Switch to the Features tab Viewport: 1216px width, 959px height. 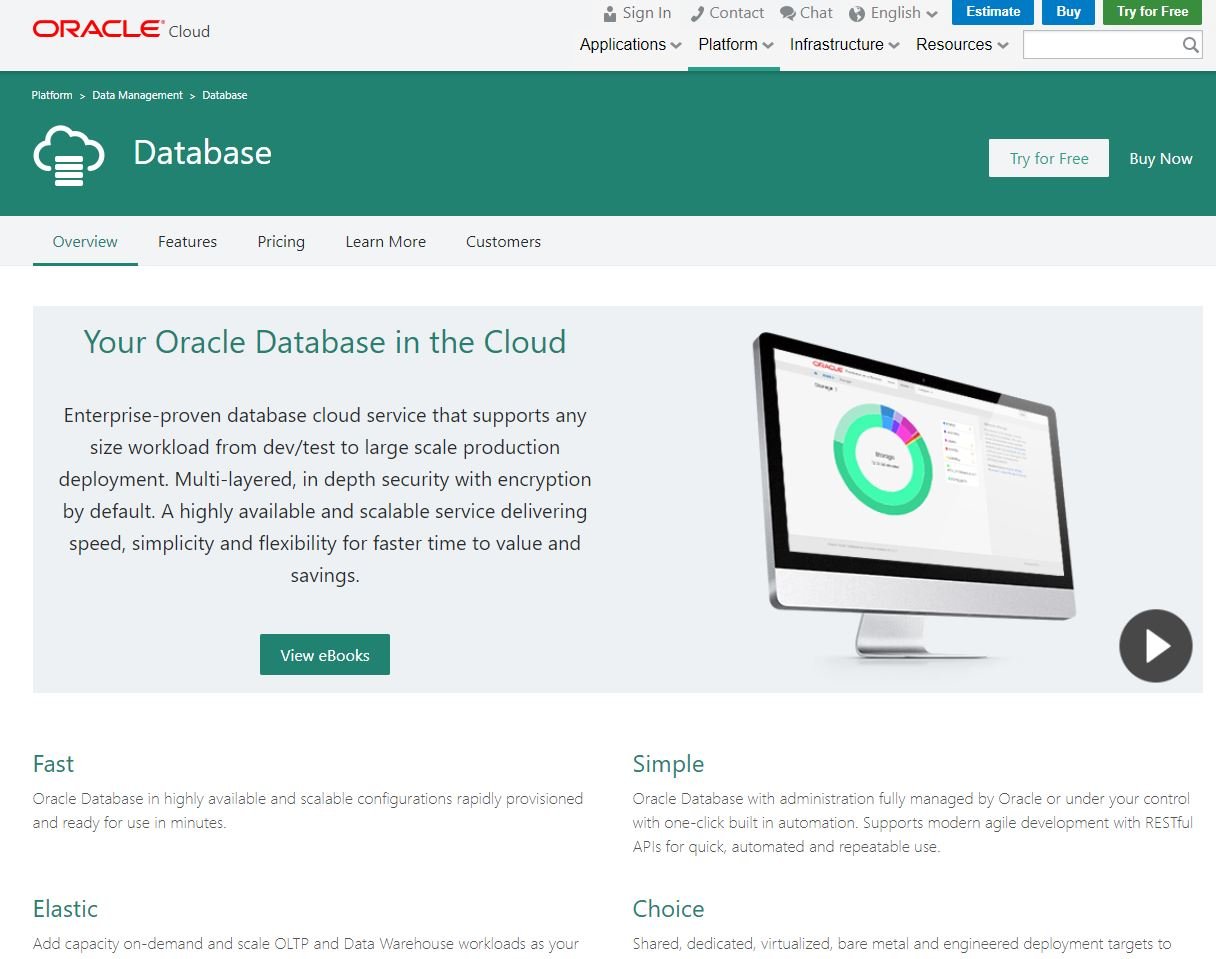[x=187, y=241]
